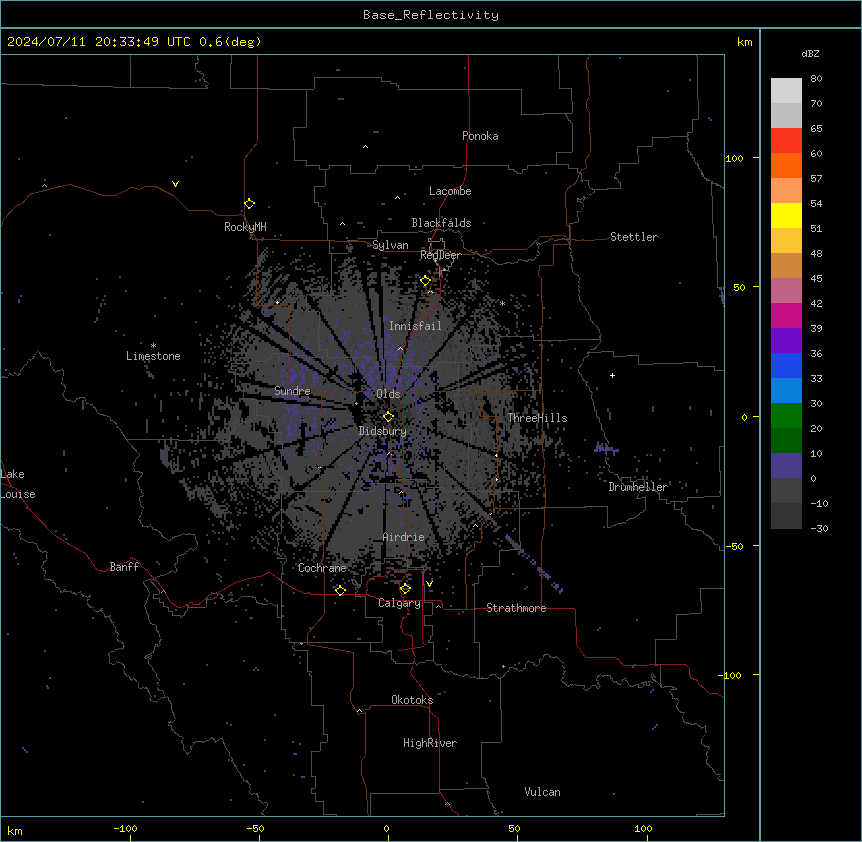The height and width of the screenshot is (842, 862).
Task: Click the km unit label beside the timestamp
Action: (x=745, y=42)
